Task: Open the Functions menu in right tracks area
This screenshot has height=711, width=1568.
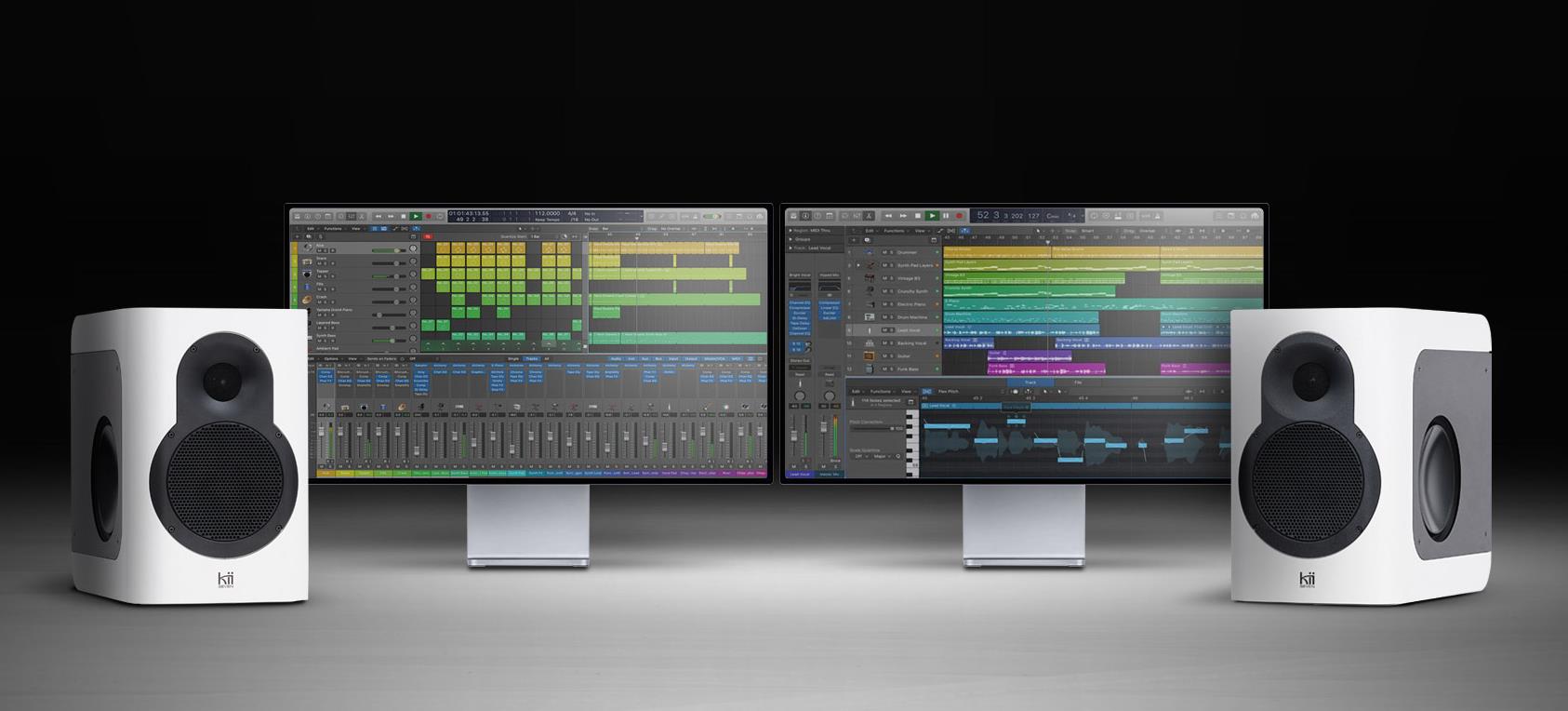Action: point(895,230)
